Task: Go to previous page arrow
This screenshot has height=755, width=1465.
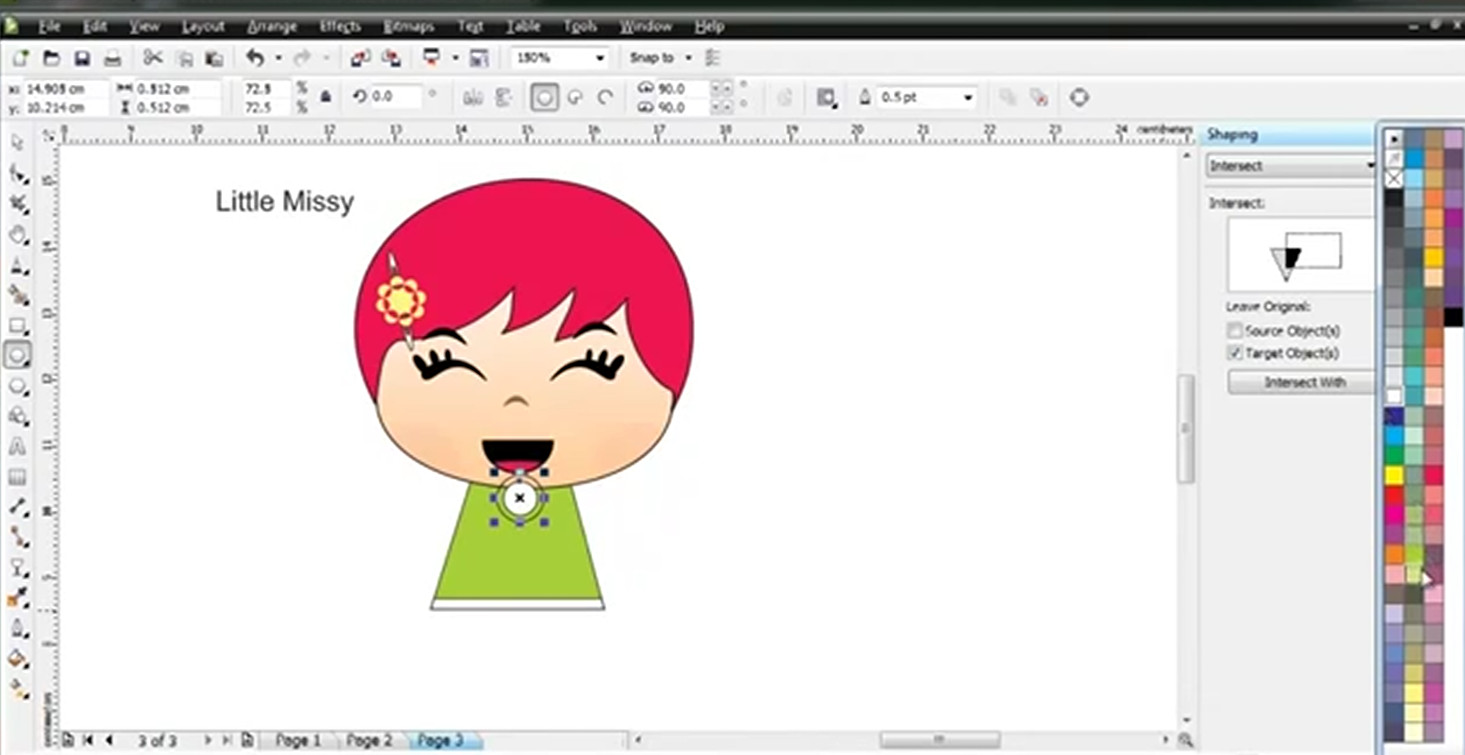Action: coord(109,741)
